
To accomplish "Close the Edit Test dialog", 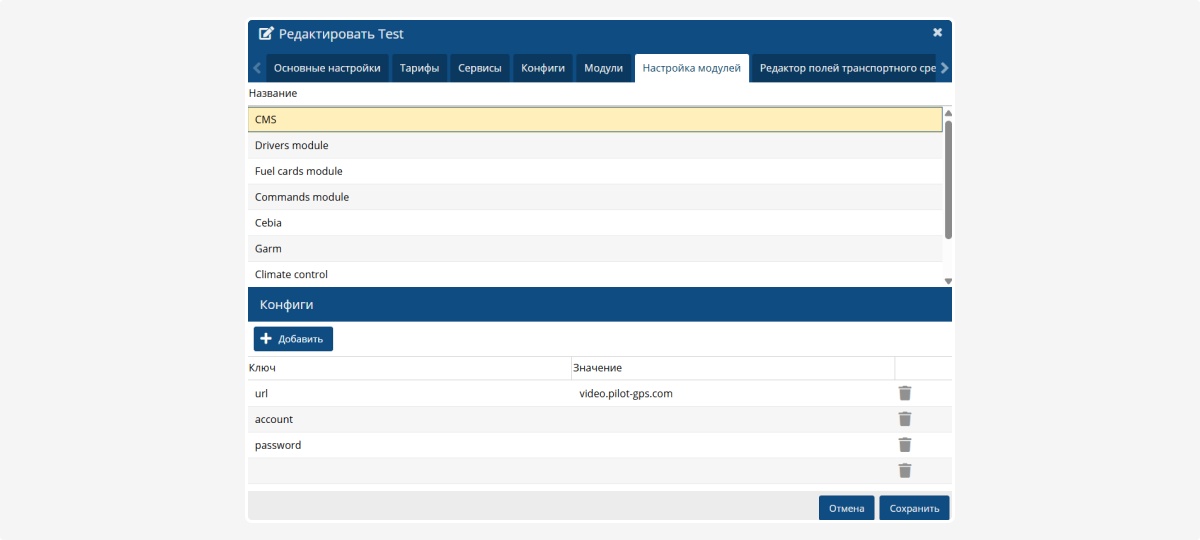I will click(937, 33).
